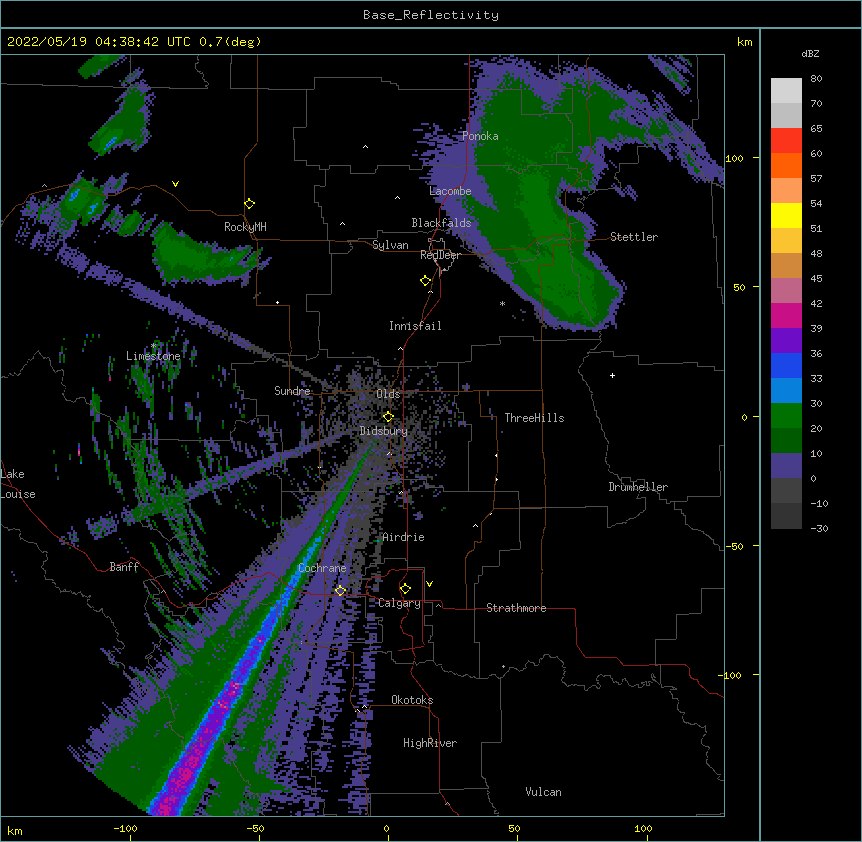Click the Calgary city label

[399, 603]
